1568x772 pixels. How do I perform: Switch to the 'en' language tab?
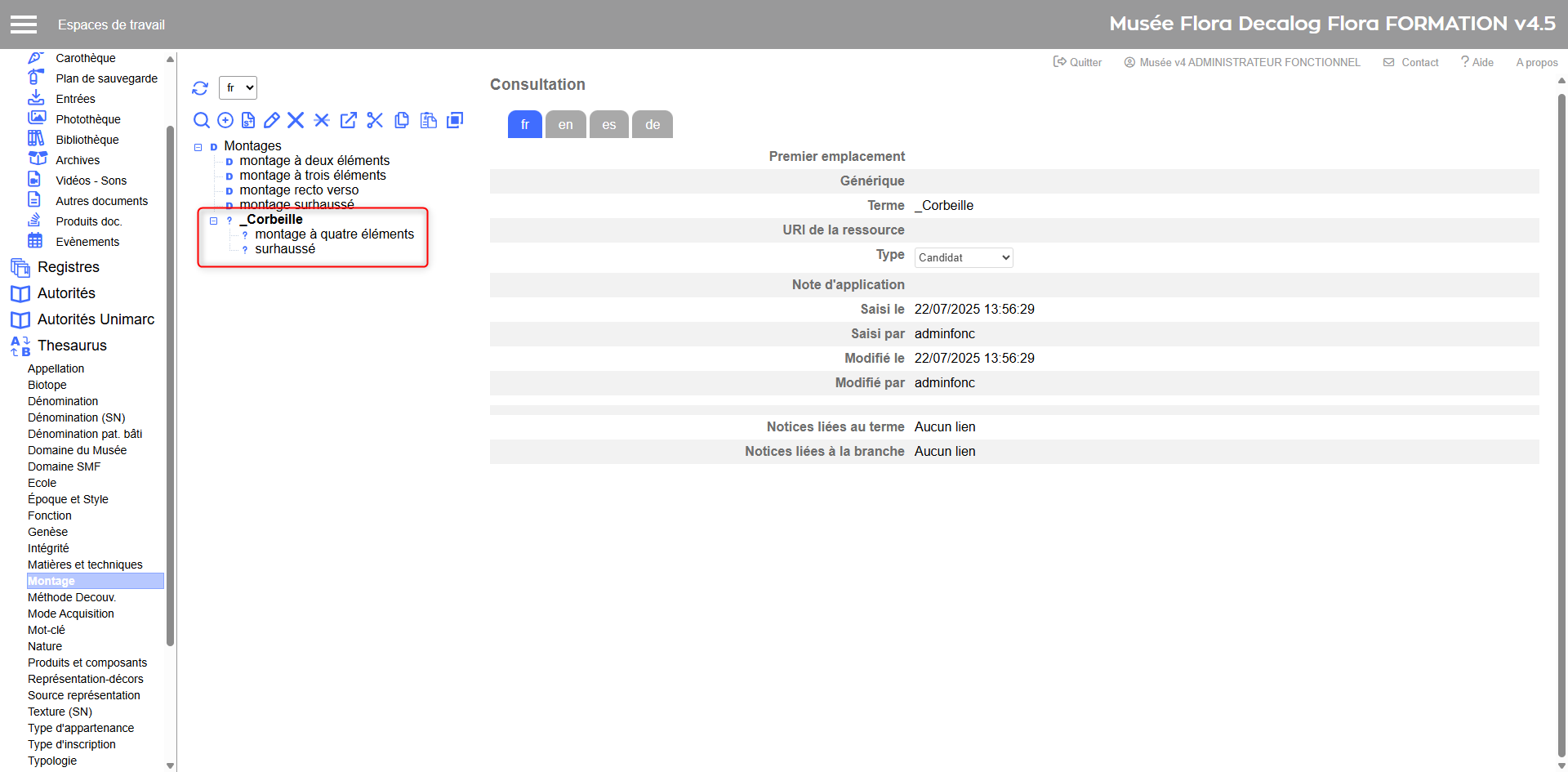click(x=566, y=124)
